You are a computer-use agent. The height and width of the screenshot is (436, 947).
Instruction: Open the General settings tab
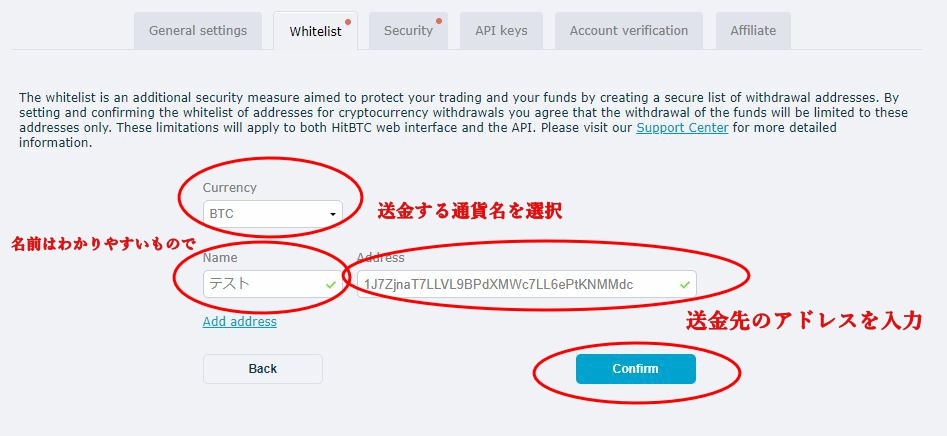[198, 31]
